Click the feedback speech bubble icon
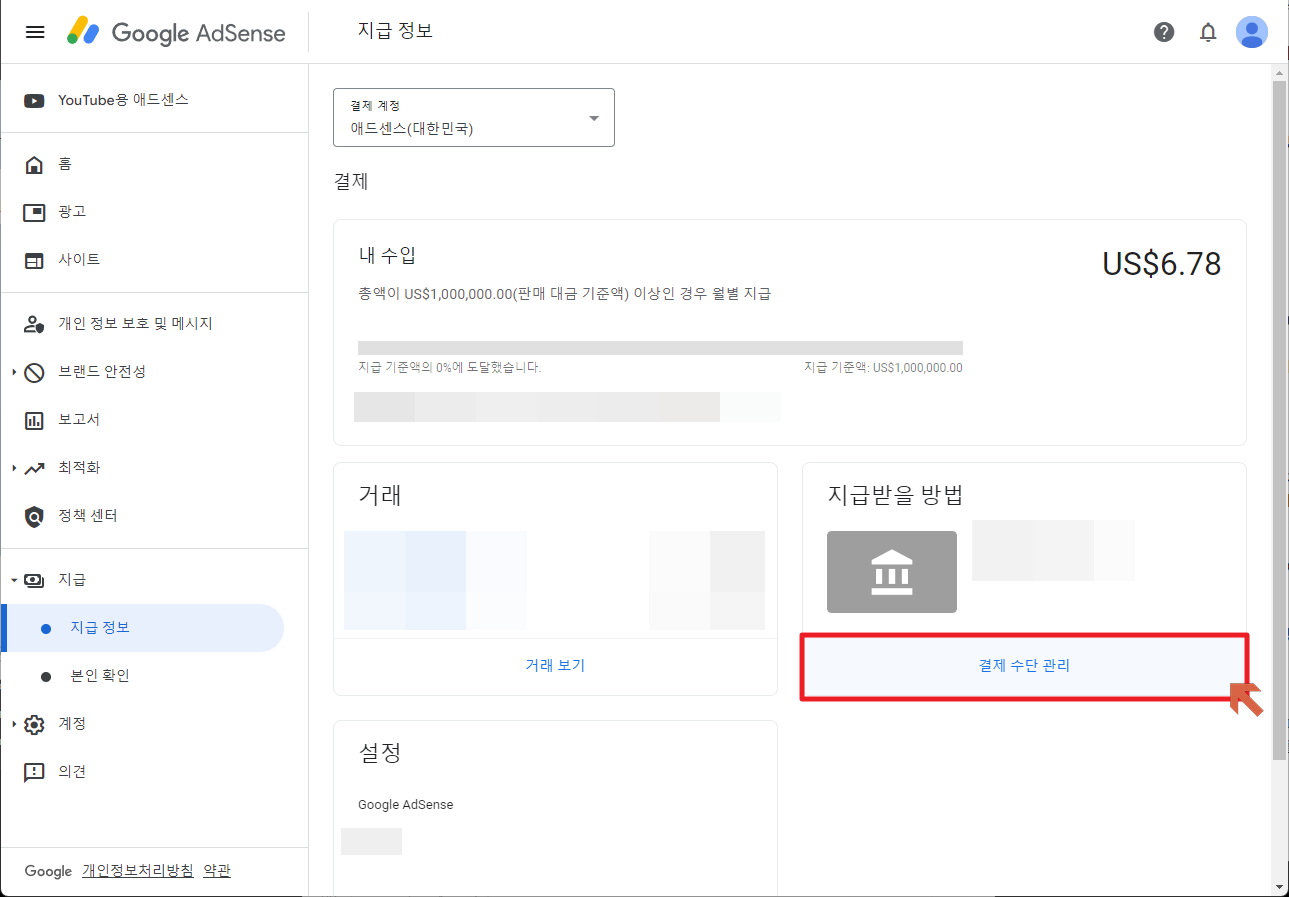Image resolution: width=1289 pixels, height=897 pixels. pyautogui.click(x=34, y=772)
